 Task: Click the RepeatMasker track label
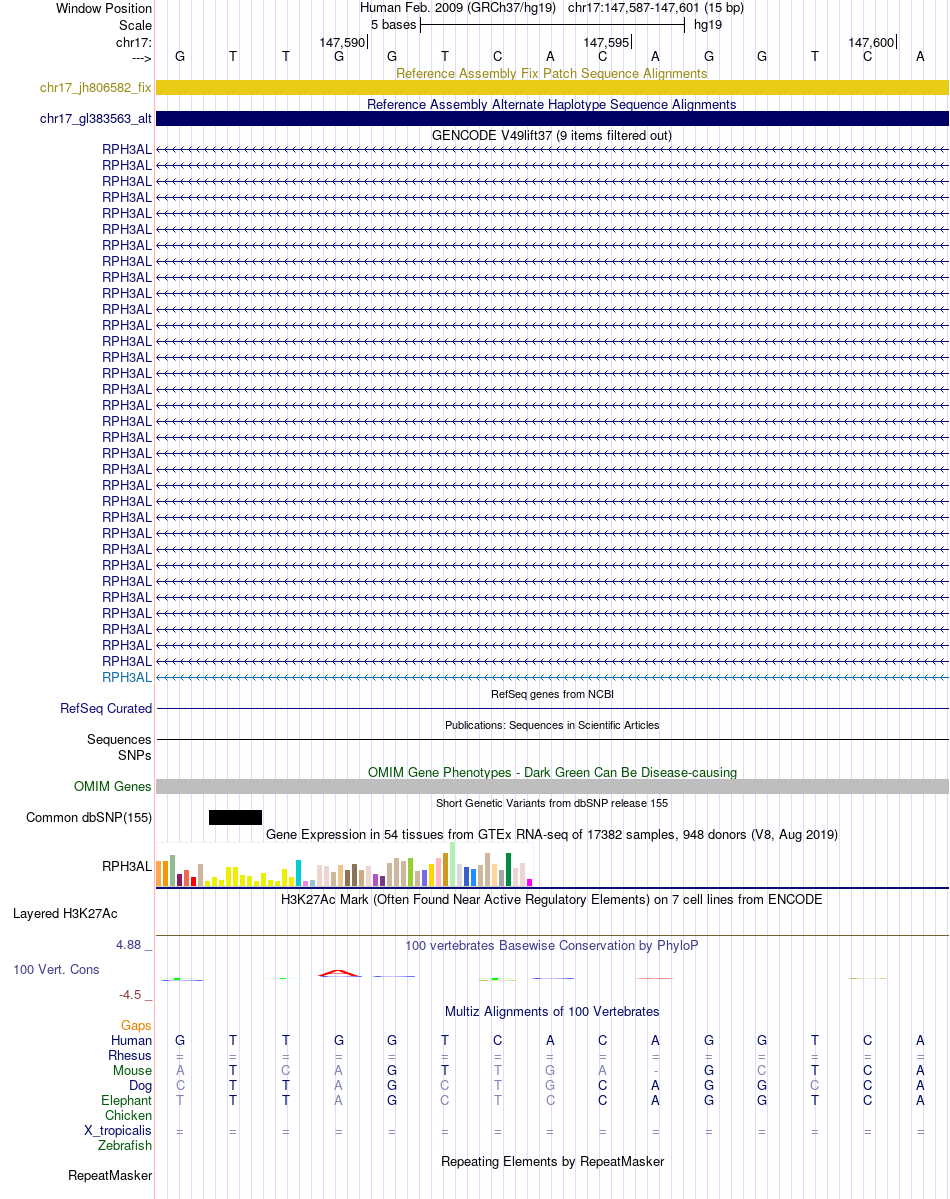coord(110,1175)
